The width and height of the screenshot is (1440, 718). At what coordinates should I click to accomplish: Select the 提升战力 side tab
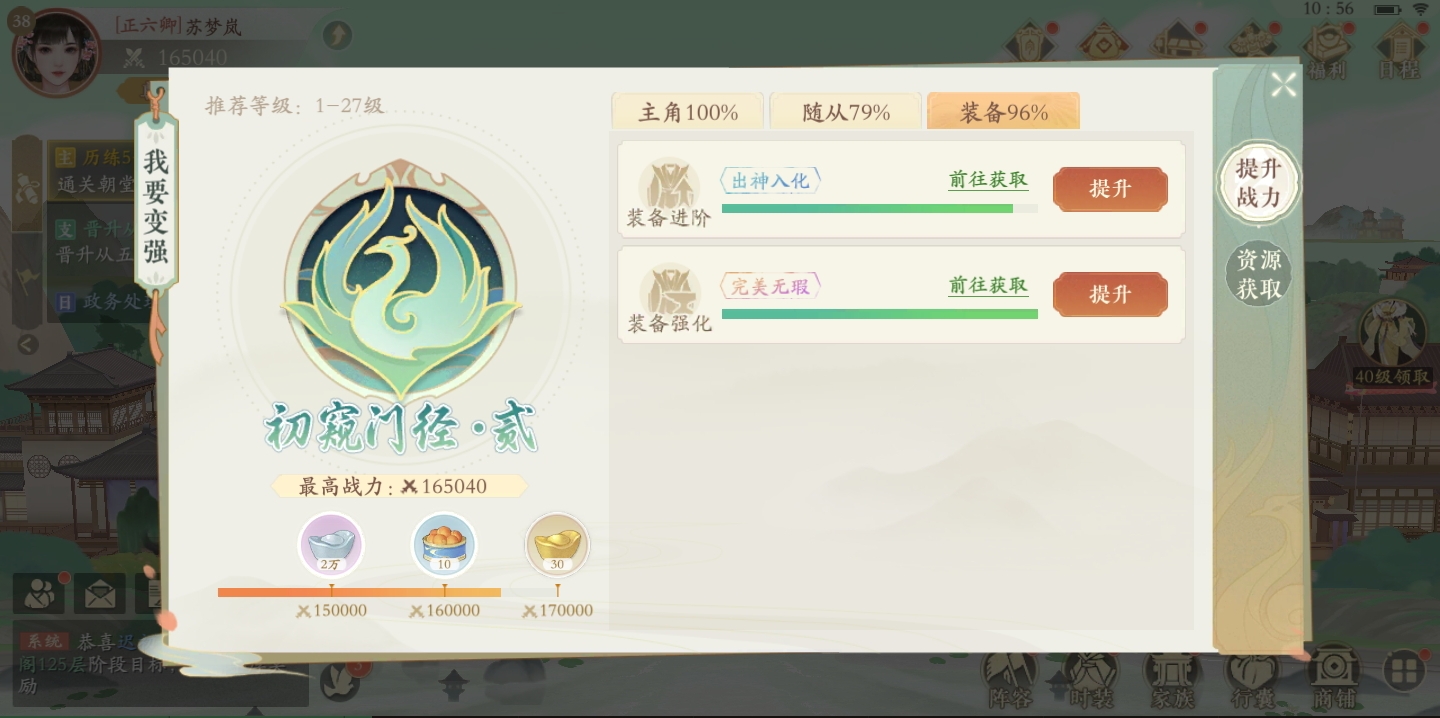(1258, 183)
